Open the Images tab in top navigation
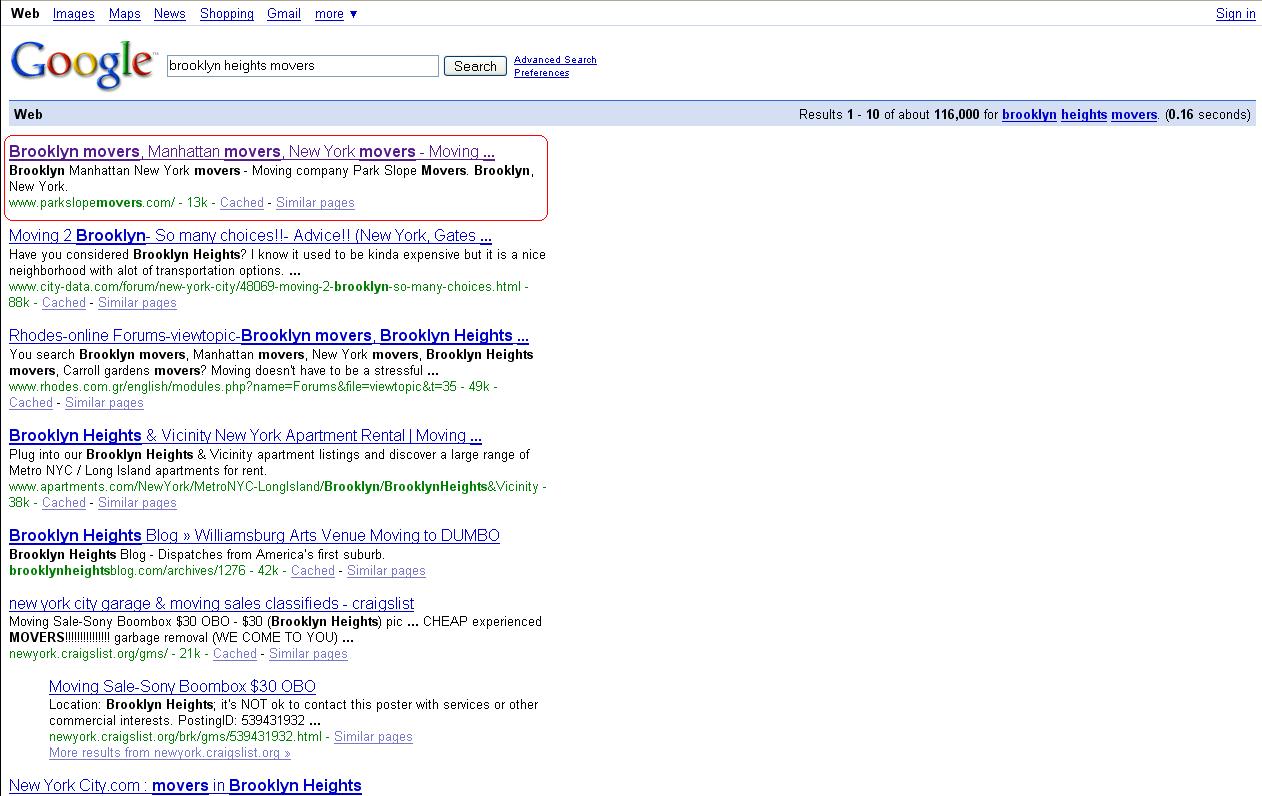This screenshot has width=1262, height=796. (x=73, y=13)
